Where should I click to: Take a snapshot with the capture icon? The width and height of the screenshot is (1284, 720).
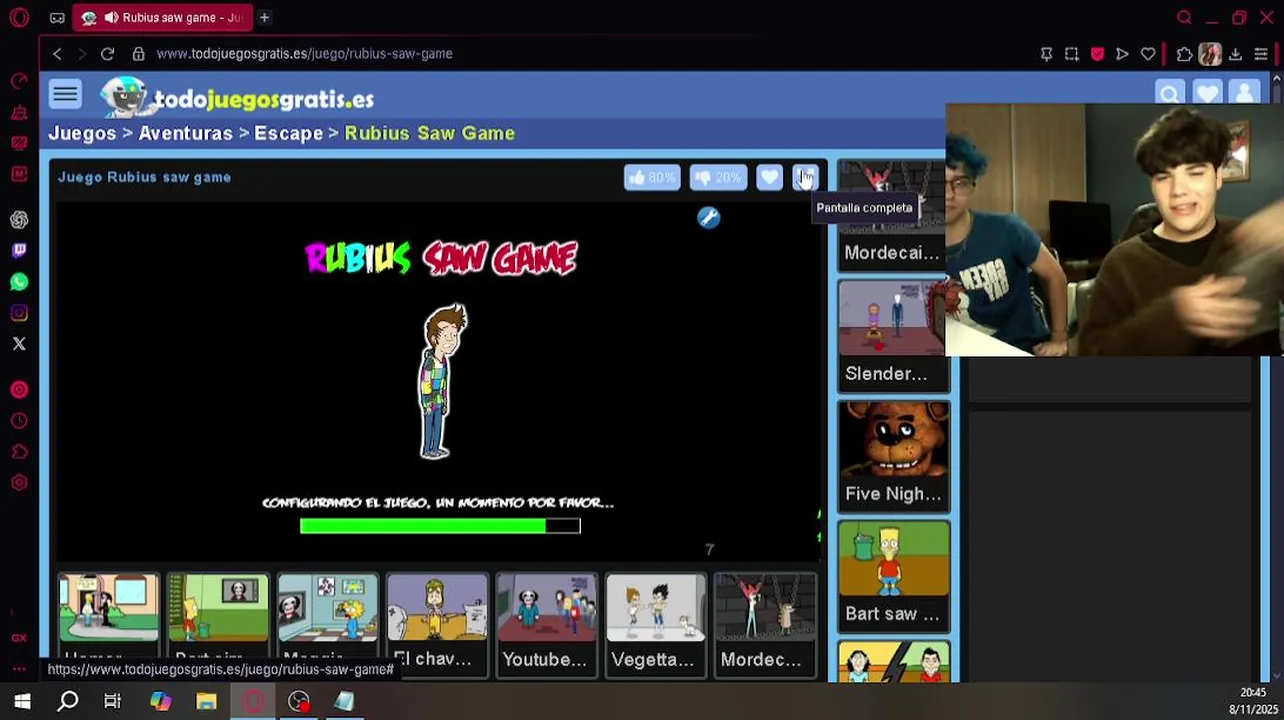click(x=1071, y=54)
